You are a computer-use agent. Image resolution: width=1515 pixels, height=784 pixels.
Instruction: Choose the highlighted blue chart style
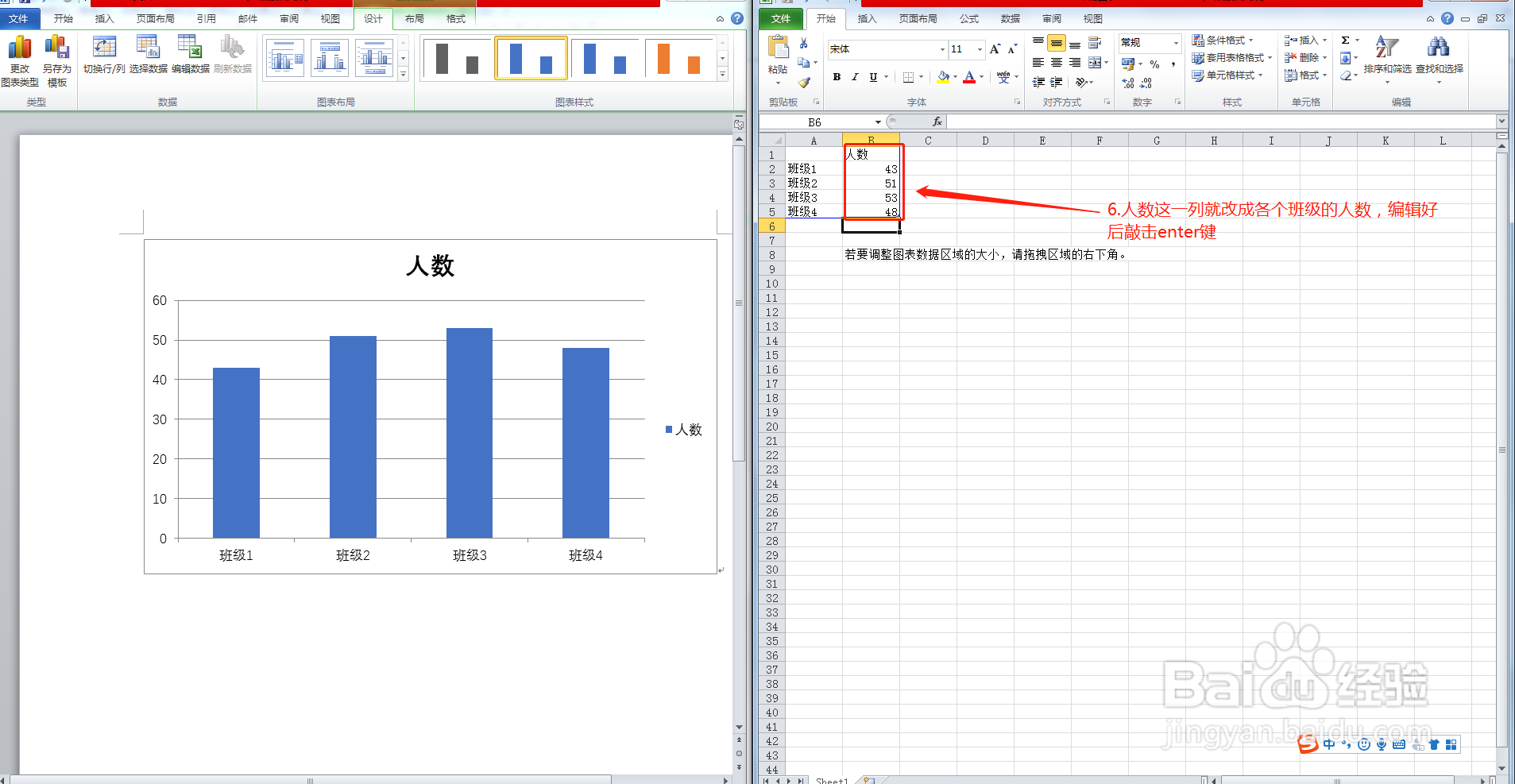(531, 58)
